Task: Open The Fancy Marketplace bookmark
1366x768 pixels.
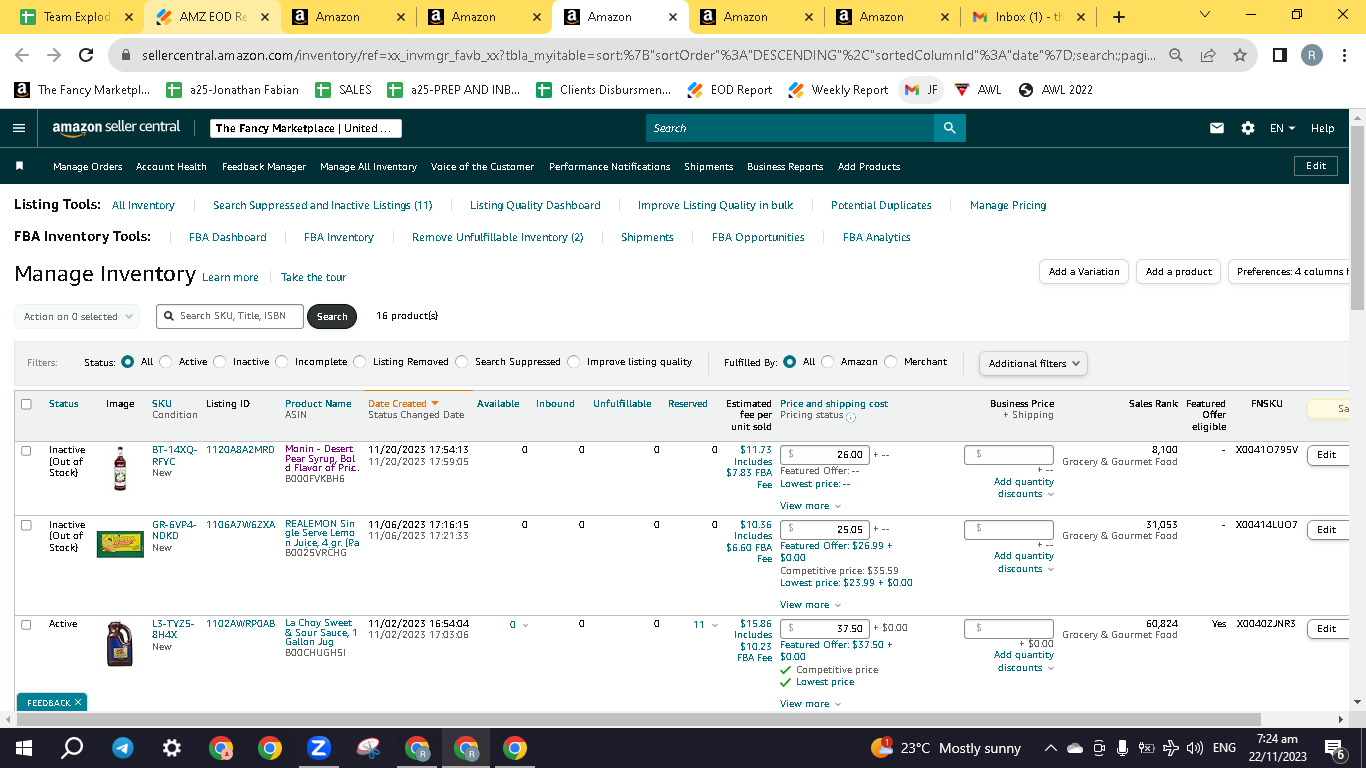Action: pos(82,90)
